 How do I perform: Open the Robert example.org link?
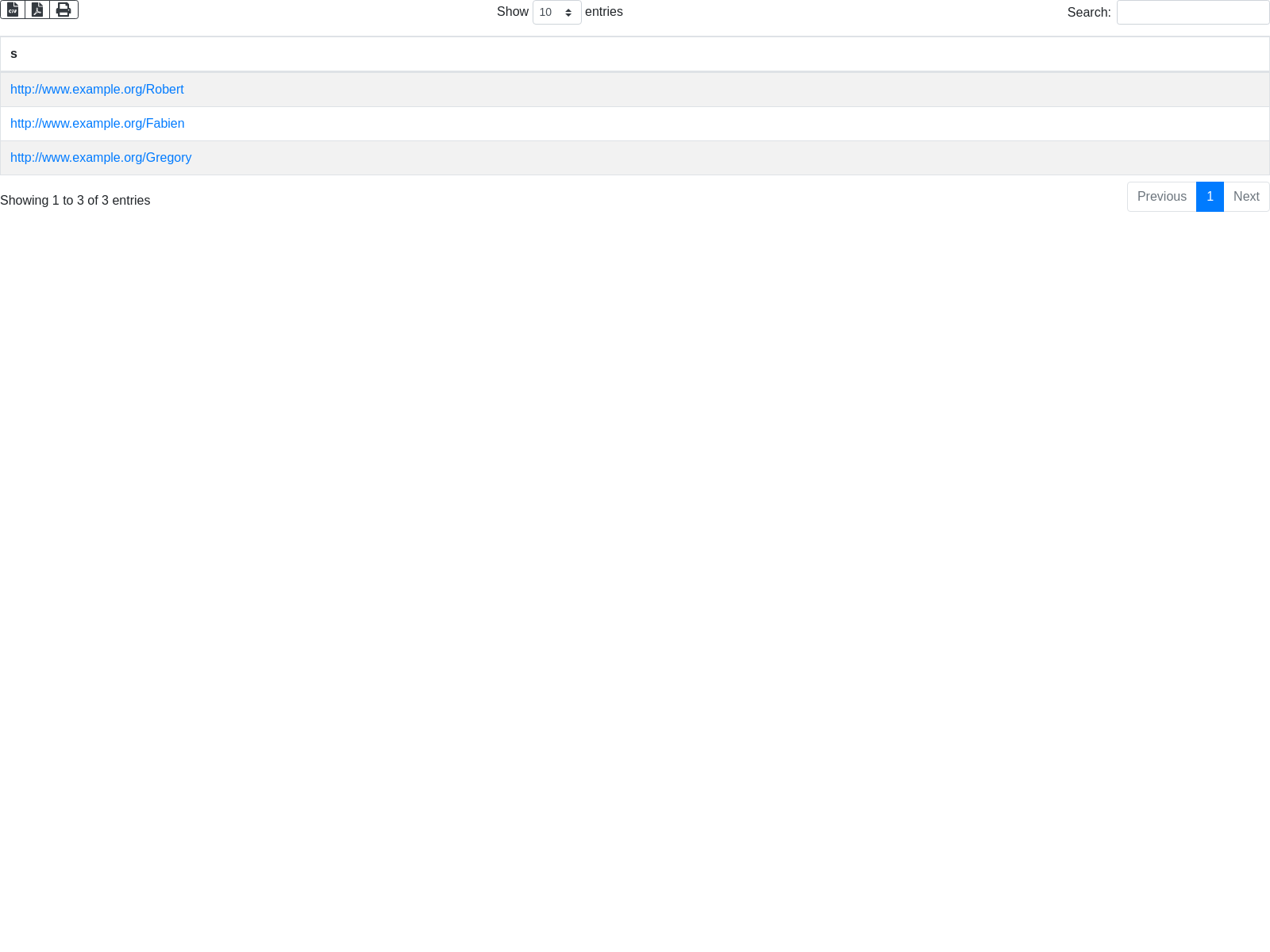point(97,90)
